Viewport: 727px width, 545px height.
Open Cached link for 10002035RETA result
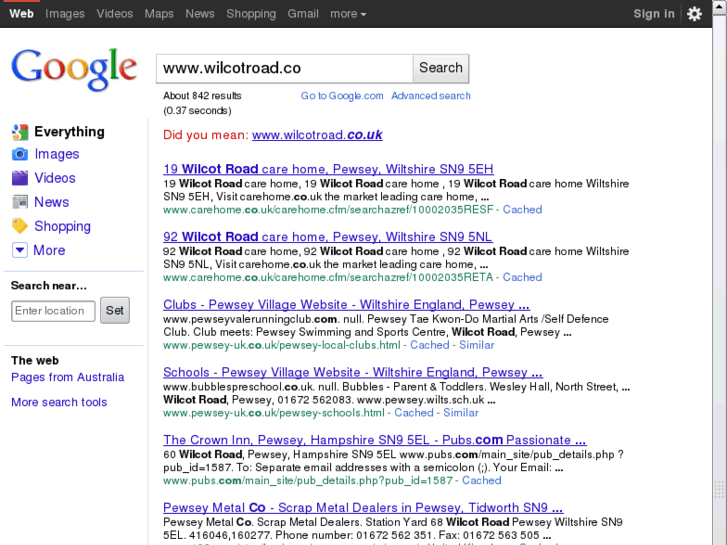pos(522,277)
